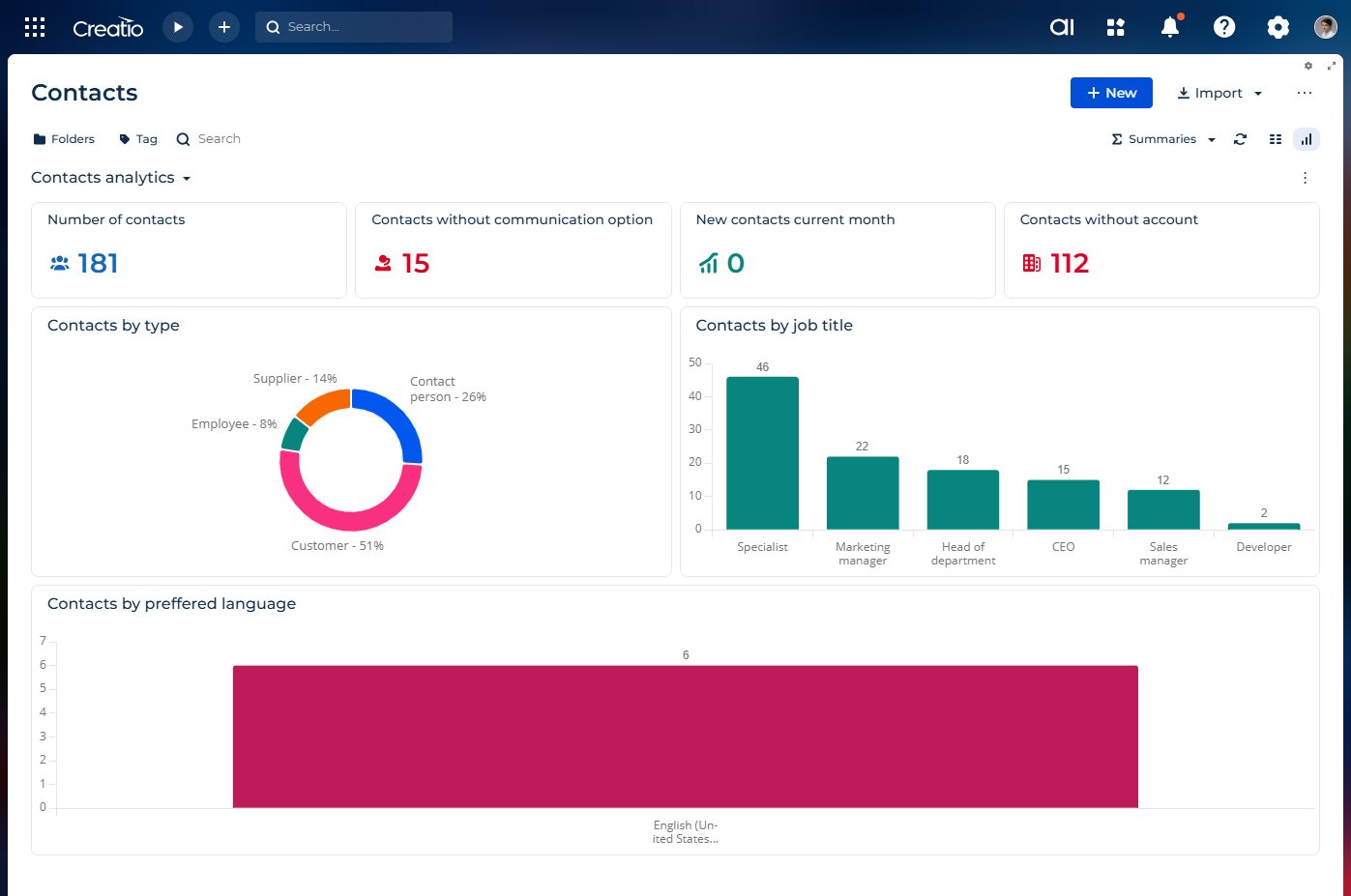Click the Contacts by job title heading
The width and height of the screenshot is (1351, 896).
pyautogui.click(x=775, y=326)
